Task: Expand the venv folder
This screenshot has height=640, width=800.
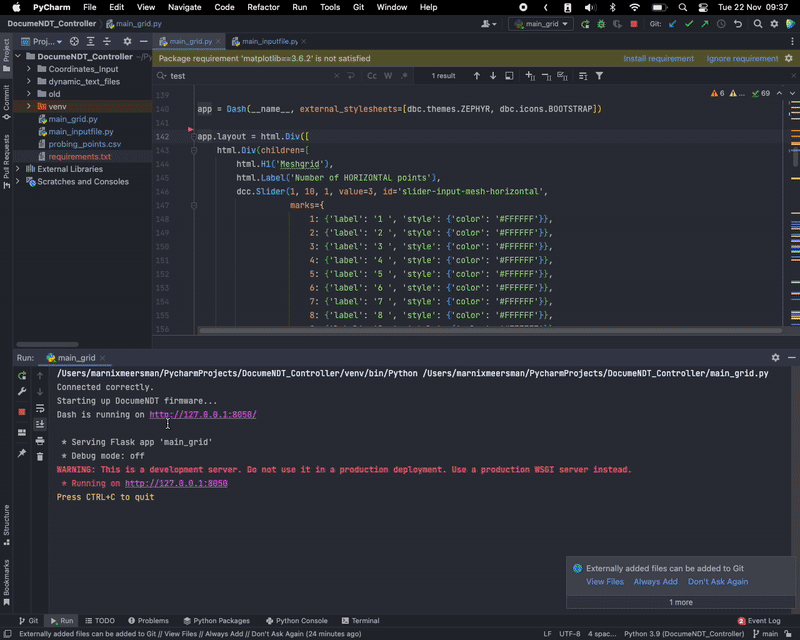Action: tap(29, 106)
